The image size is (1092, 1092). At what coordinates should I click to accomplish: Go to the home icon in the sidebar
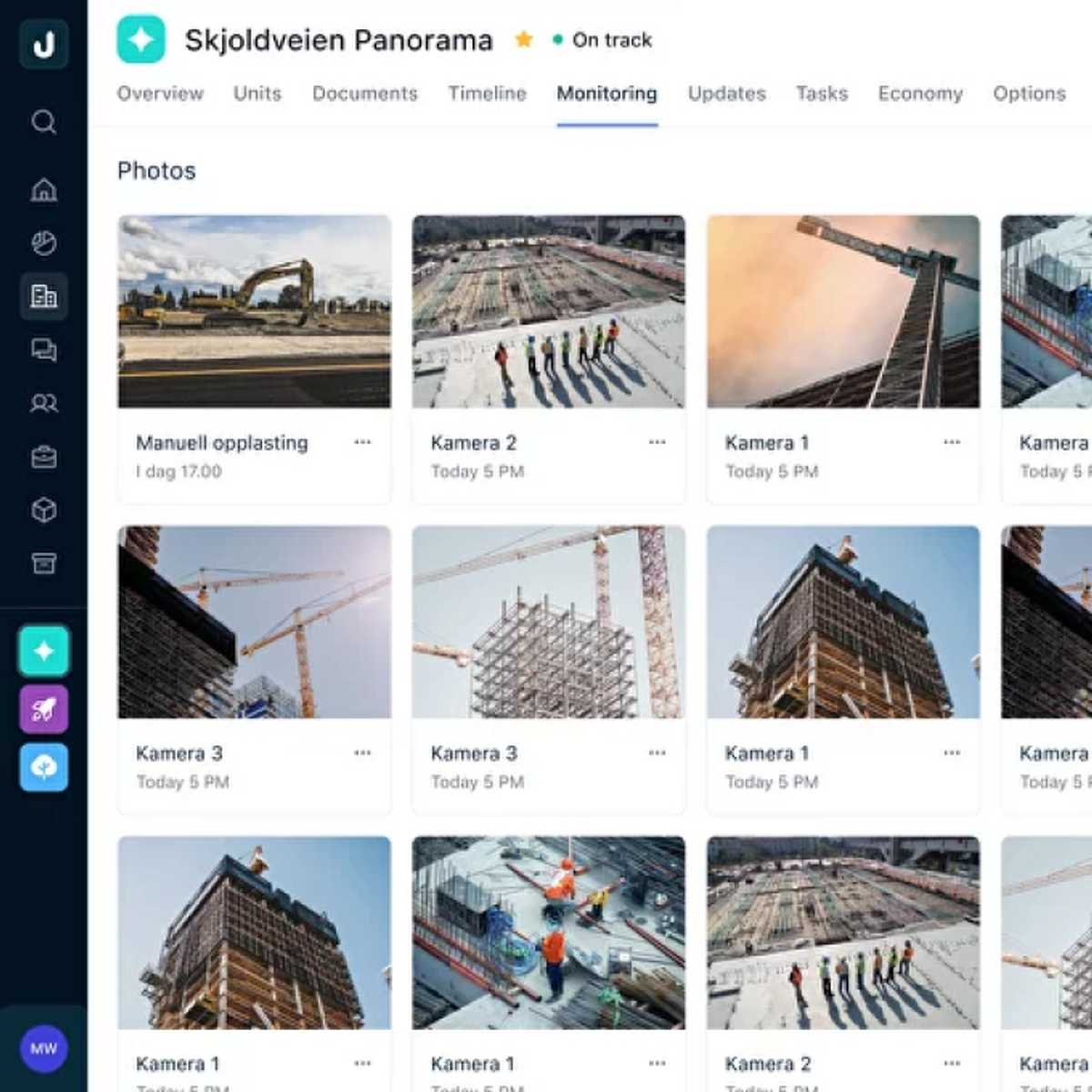click(44, 189)
